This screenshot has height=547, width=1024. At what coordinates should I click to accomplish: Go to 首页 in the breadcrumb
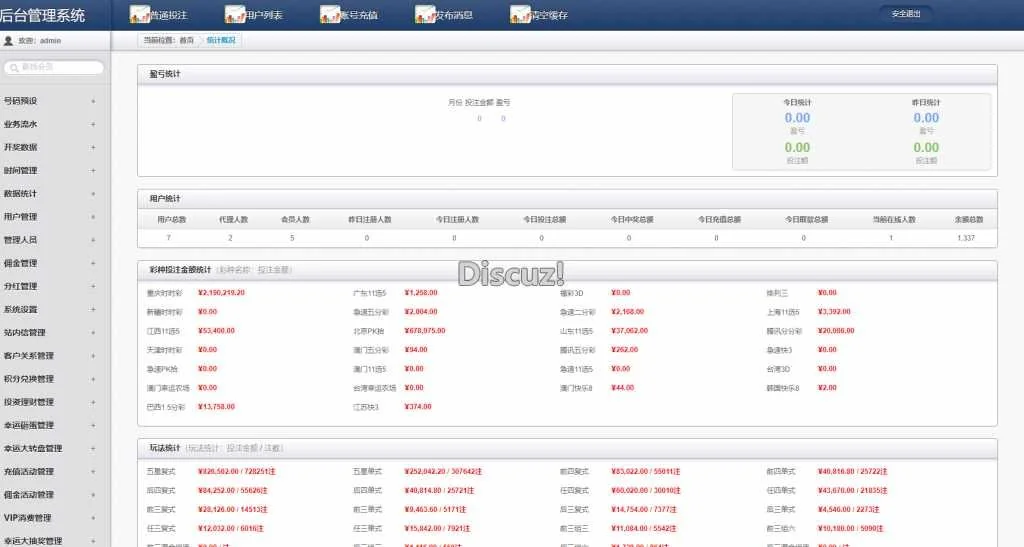tap(186, 40)
